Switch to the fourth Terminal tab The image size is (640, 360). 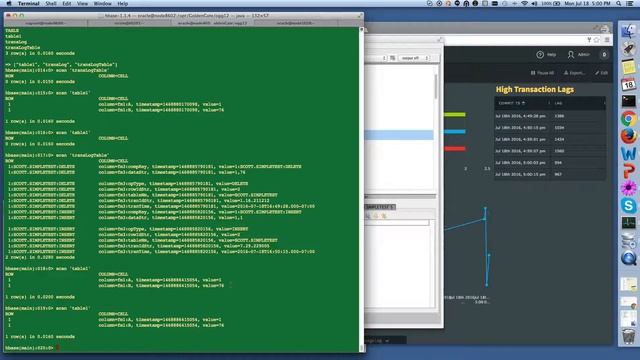295,23
